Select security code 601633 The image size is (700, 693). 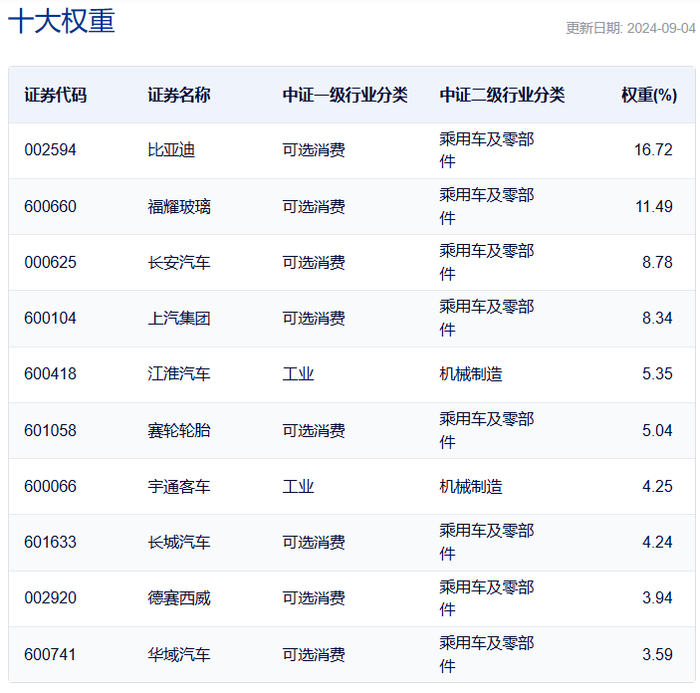point(50,543)
